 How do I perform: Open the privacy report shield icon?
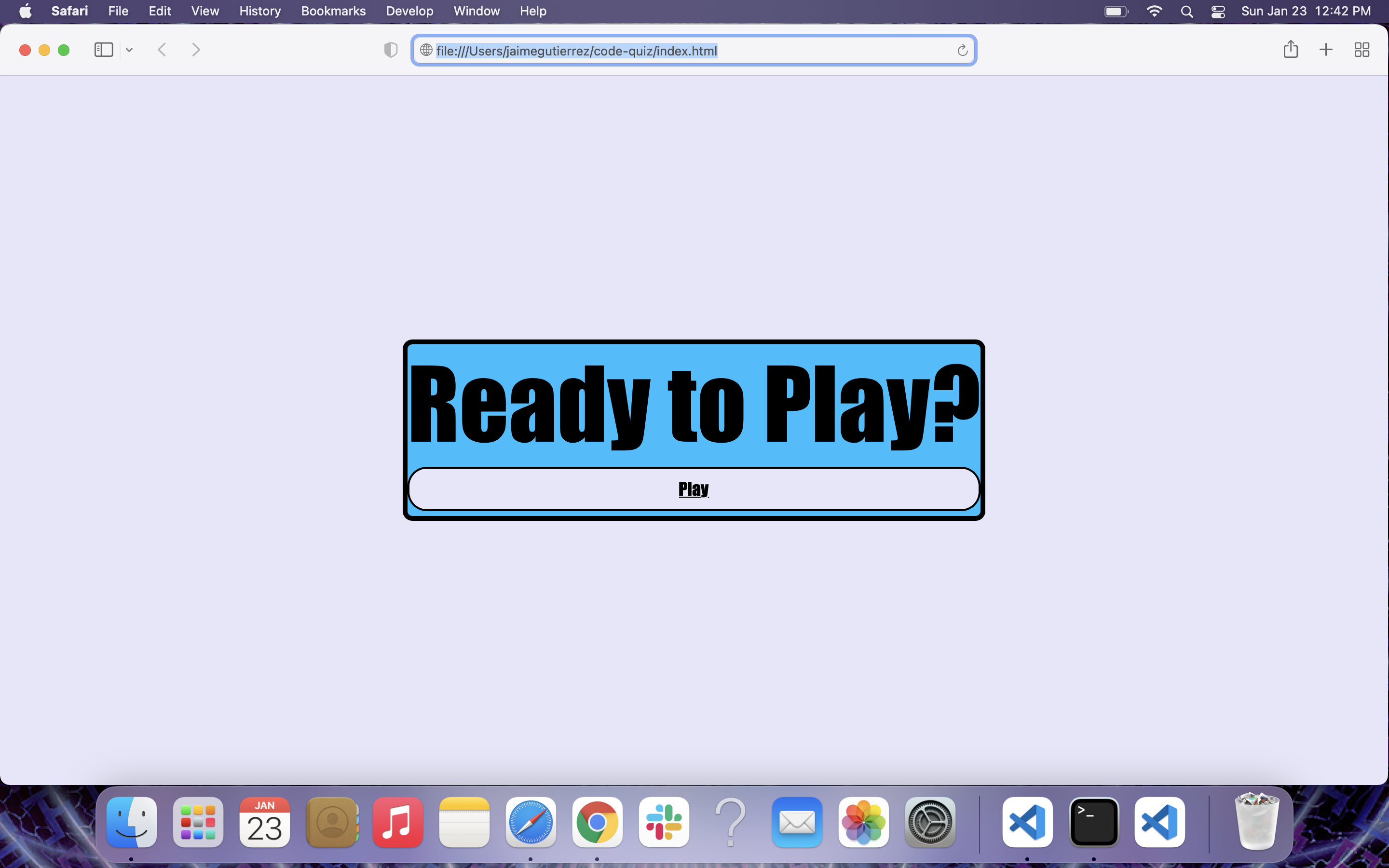390,50
